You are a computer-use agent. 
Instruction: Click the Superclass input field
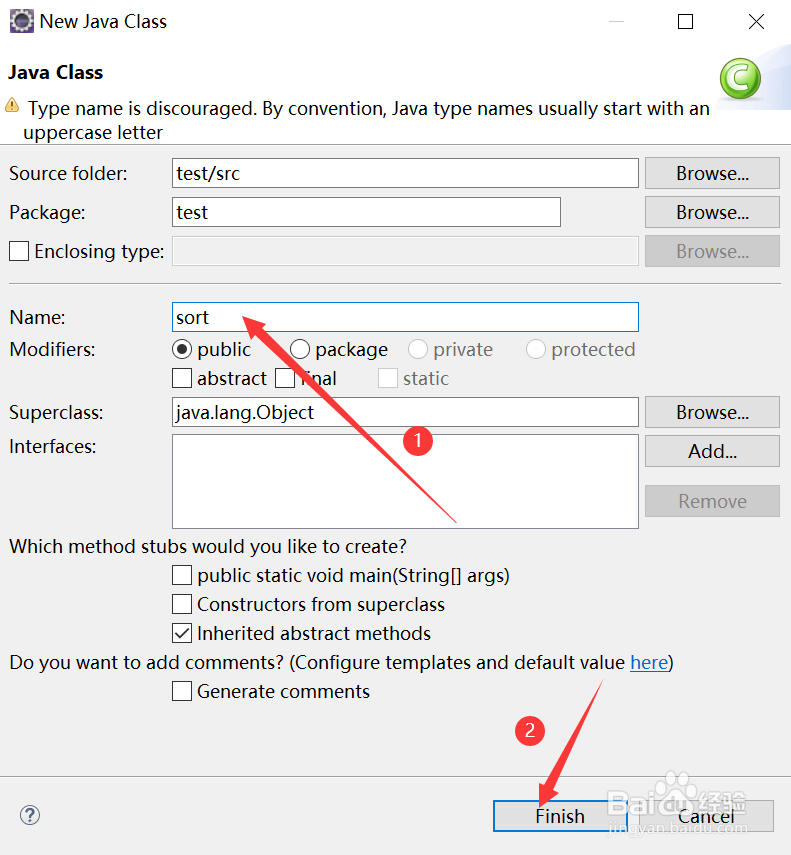pyautogui.click(x=405, y=412)
